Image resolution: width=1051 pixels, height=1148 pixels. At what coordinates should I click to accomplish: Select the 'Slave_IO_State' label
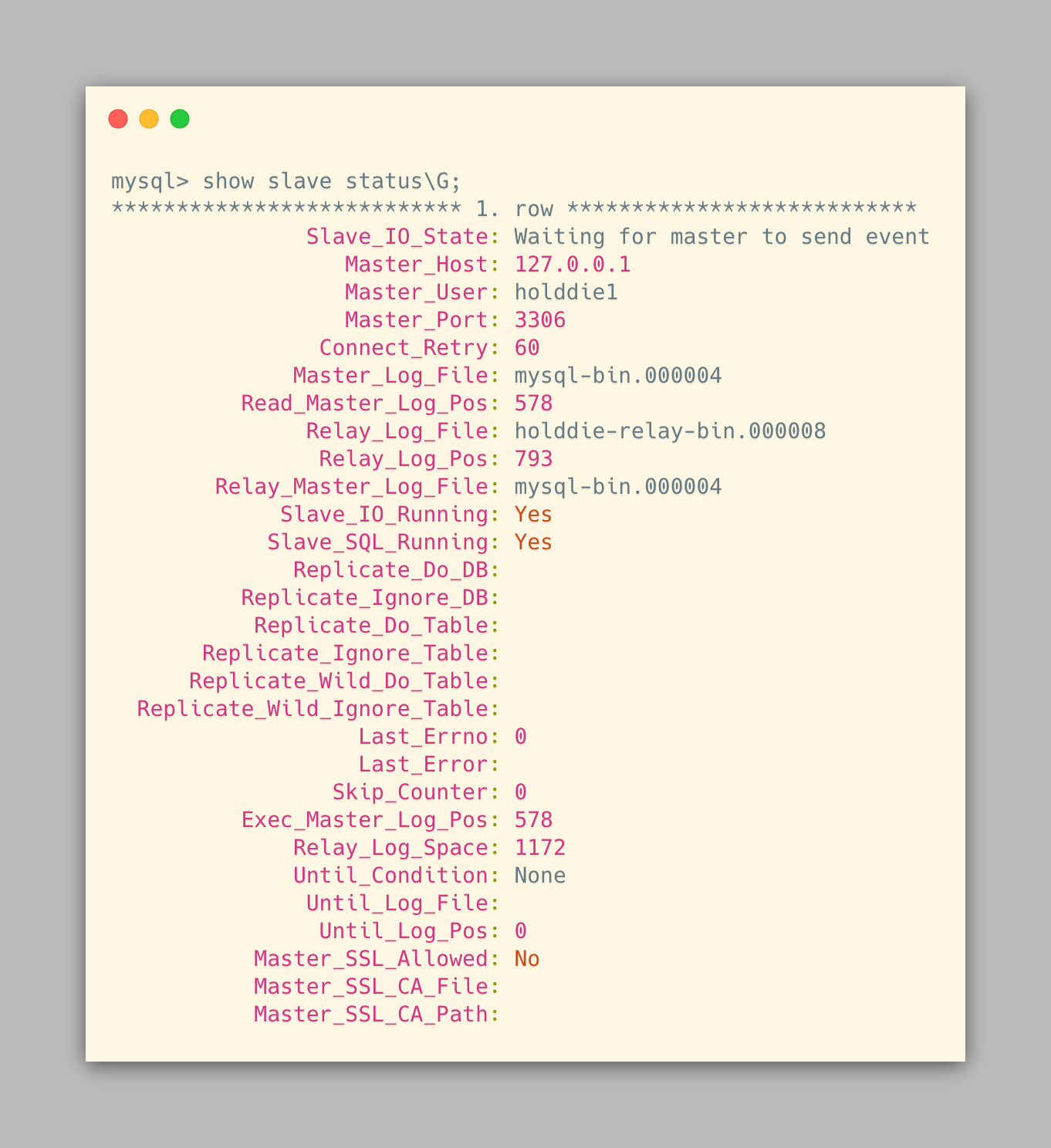[x=397, y=237]
